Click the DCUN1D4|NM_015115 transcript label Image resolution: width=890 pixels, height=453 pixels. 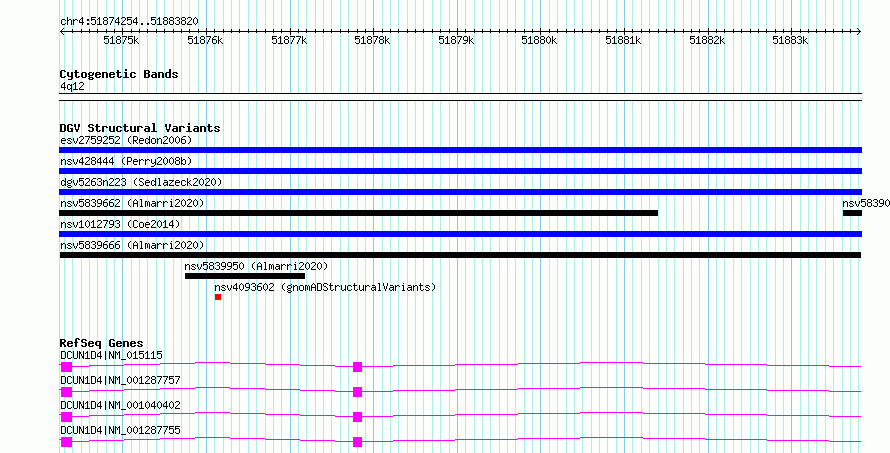point(111,355)
